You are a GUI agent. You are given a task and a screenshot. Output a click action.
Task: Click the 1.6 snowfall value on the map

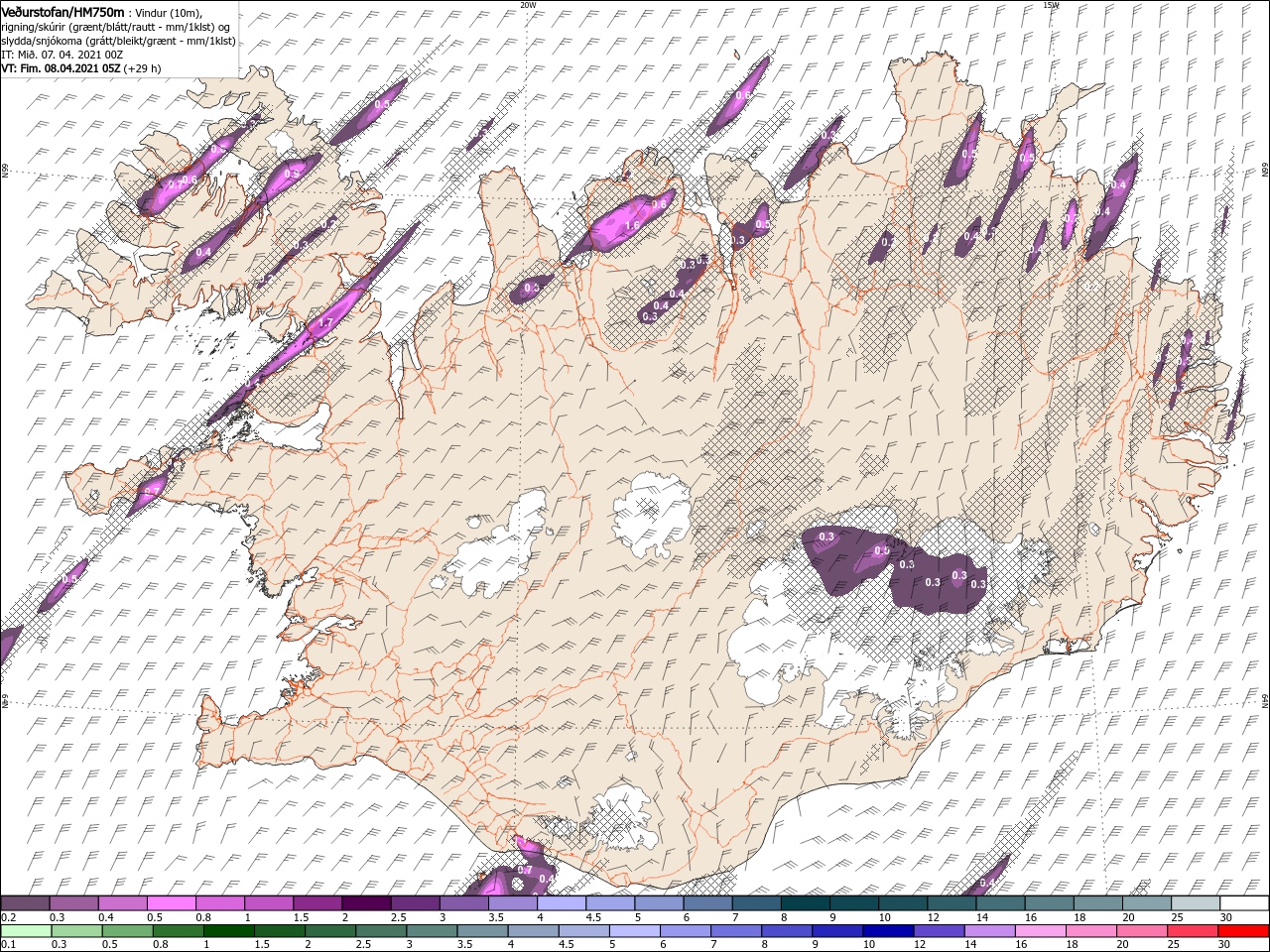click(633, 225)
